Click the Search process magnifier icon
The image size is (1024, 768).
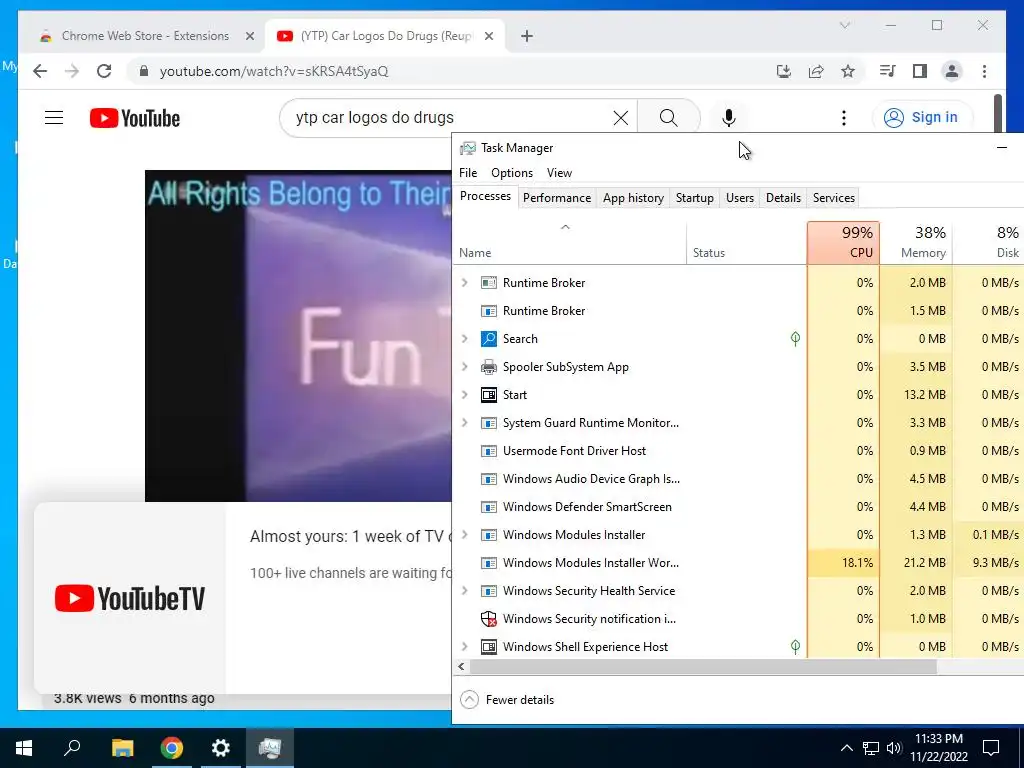click(x=488, y=338)
